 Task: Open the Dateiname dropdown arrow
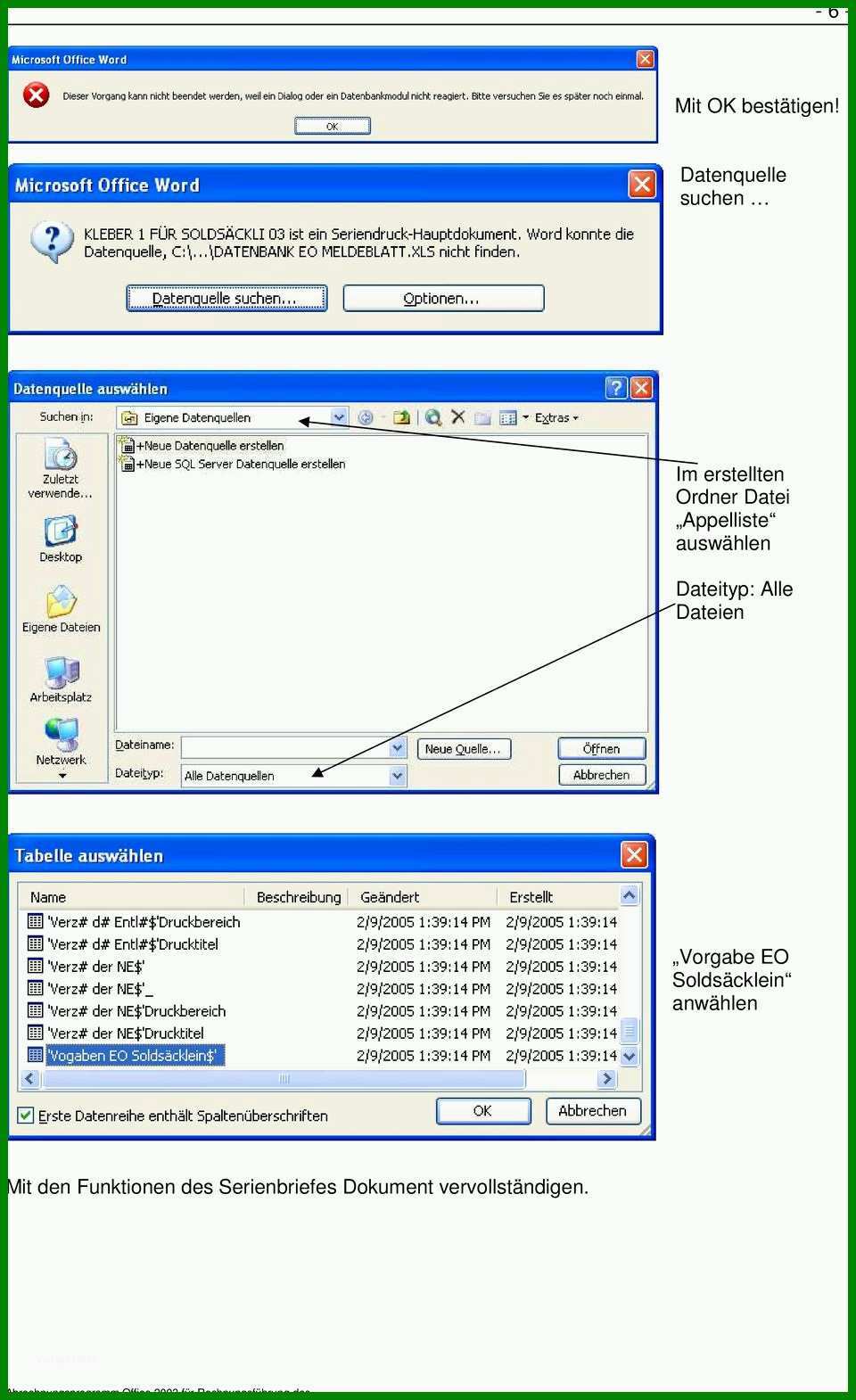coord(398,748)
